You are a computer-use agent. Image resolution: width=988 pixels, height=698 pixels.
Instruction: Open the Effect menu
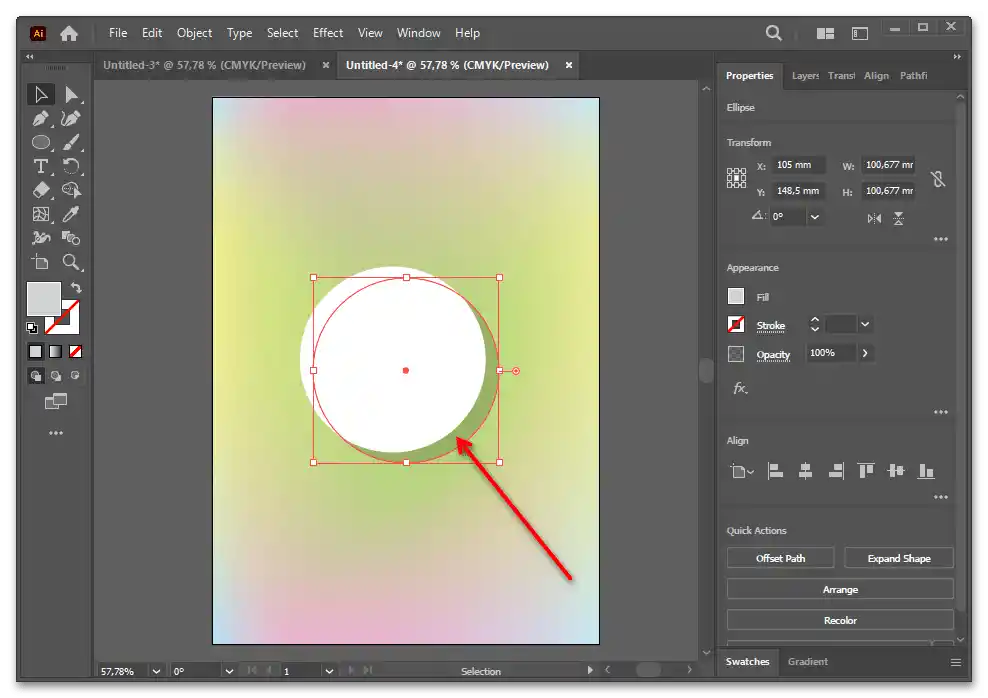327,33
